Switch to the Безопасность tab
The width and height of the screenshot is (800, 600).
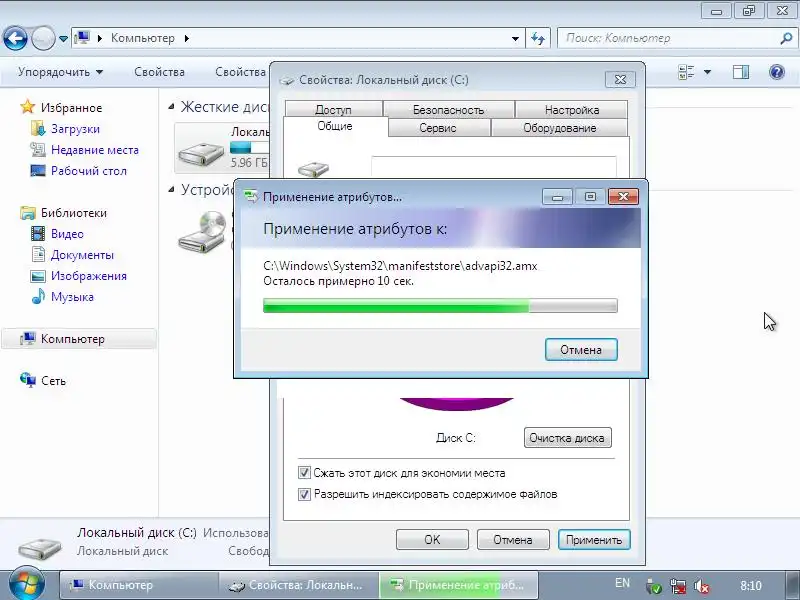448,110
